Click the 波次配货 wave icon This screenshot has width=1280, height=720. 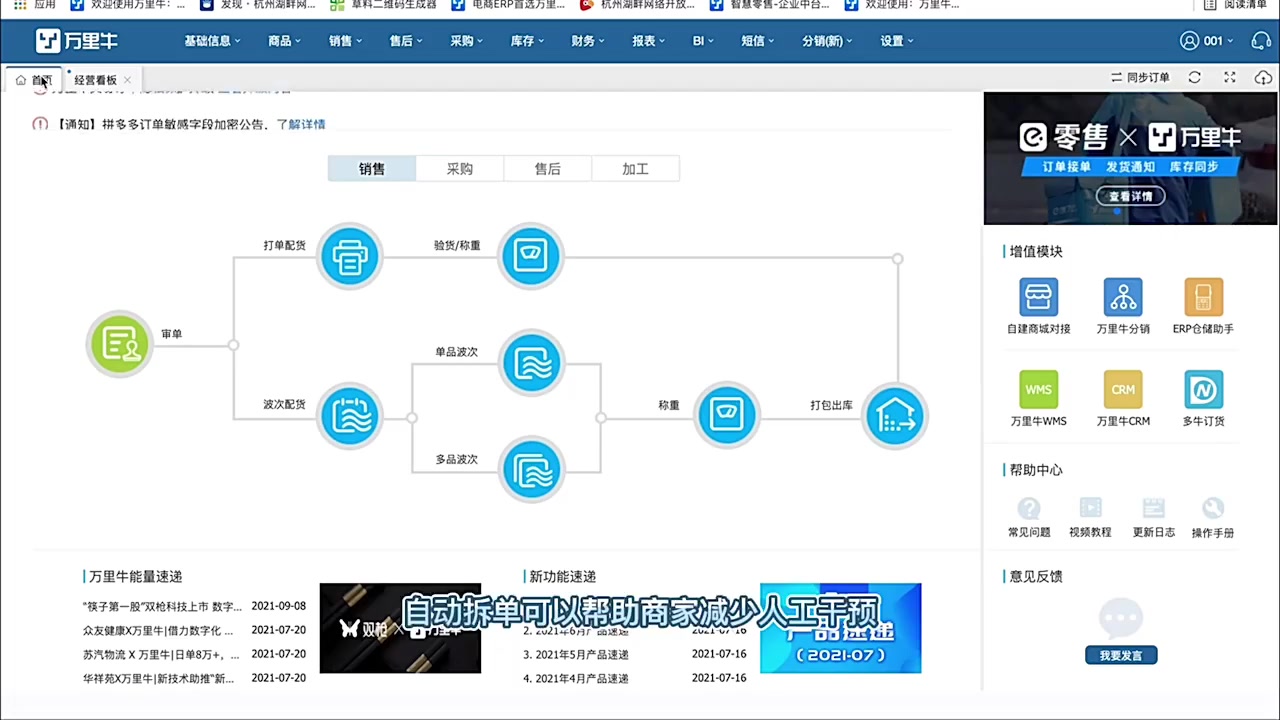click(350, 416)
